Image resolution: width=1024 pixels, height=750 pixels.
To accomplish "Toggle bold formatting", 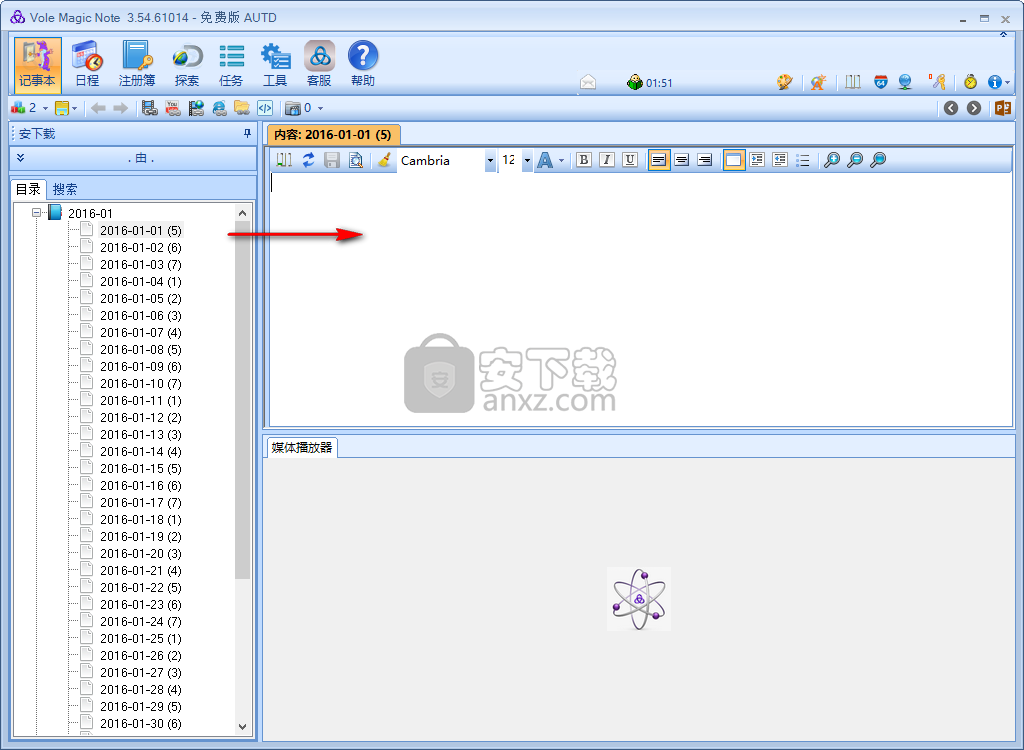I will [584, 160].
